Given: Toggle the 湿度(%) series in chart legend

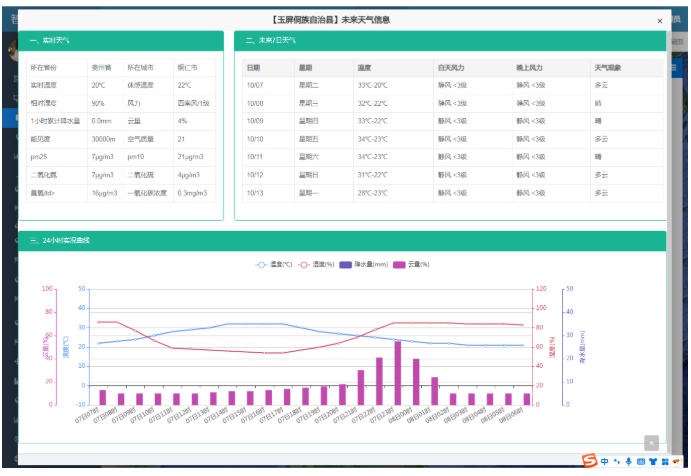Looking at the screenshot, I should [x=316, y=264].
